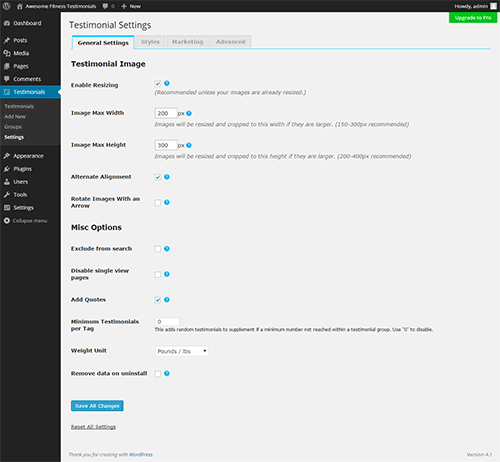Click the Image Max Width field
This screenshot has width=500, height=462.
166,113
